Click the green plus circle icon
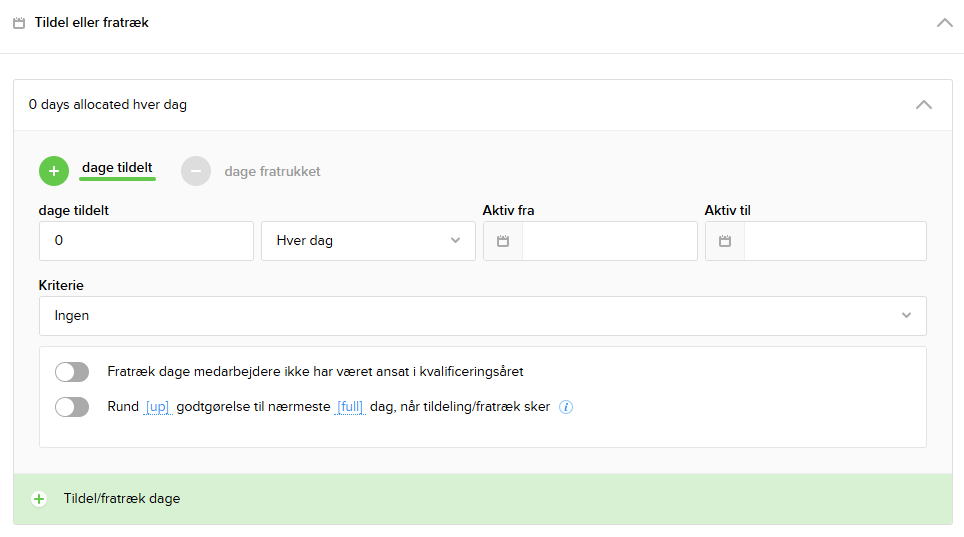 coord(54,171)
